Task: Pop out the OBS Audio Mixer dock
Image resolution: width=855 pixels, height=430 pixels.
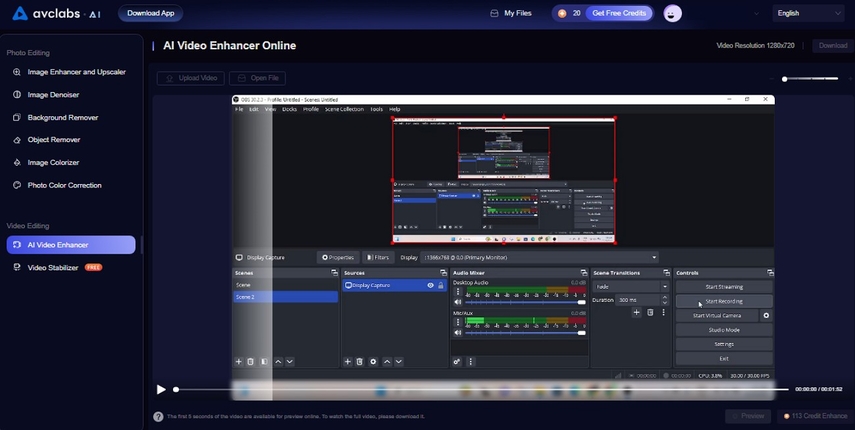Action: point(584,273)
